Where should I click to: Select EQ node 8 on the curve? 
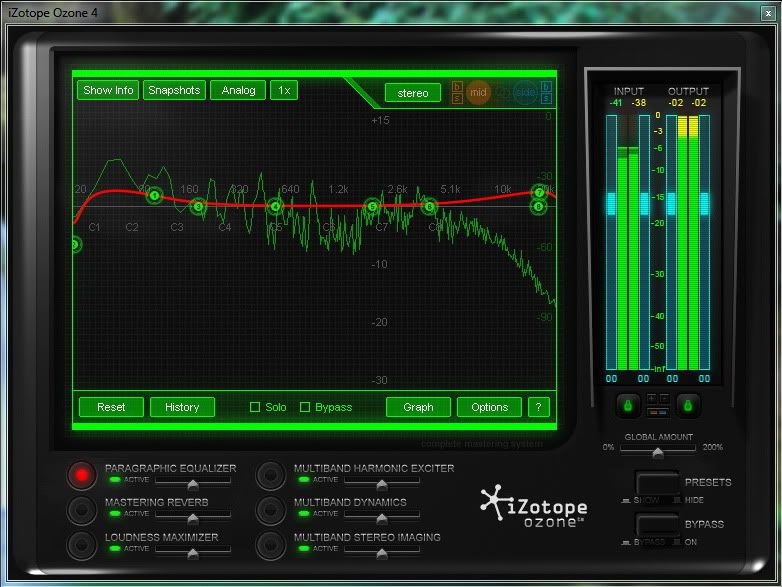[x=539, y=206]
